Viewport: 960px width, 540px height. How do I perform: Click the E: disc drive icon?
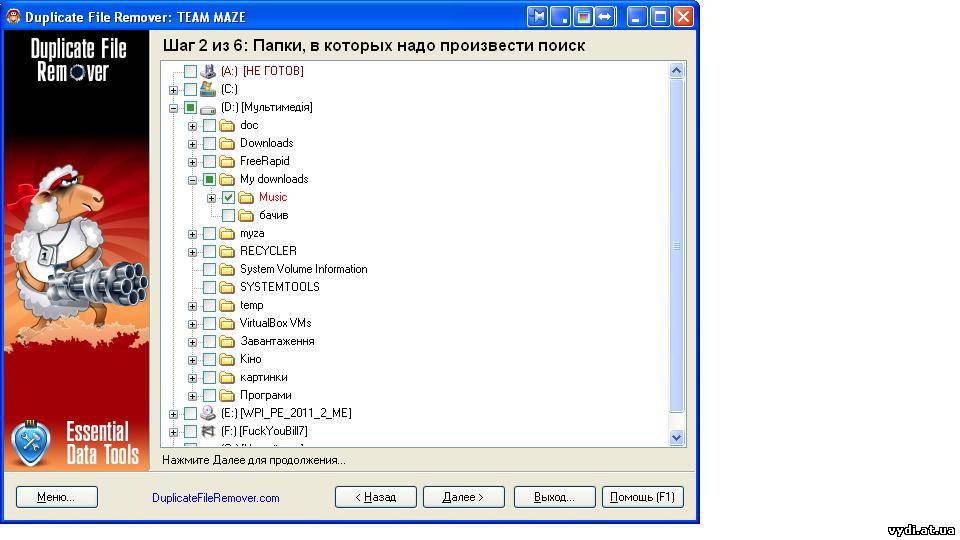(208, 413)
